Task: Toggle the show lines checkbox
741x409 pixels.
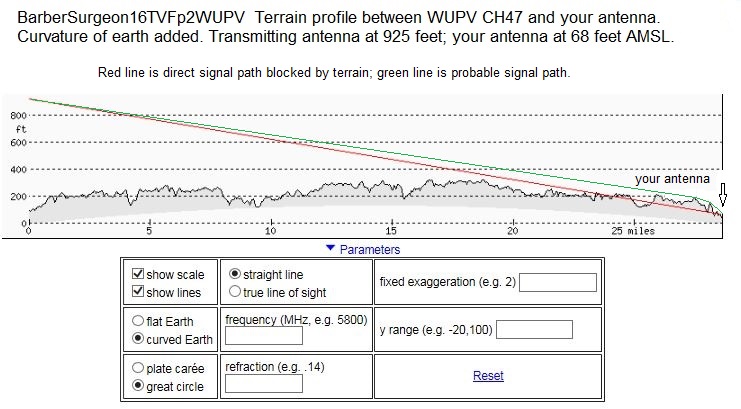Action: click(139, 293)
